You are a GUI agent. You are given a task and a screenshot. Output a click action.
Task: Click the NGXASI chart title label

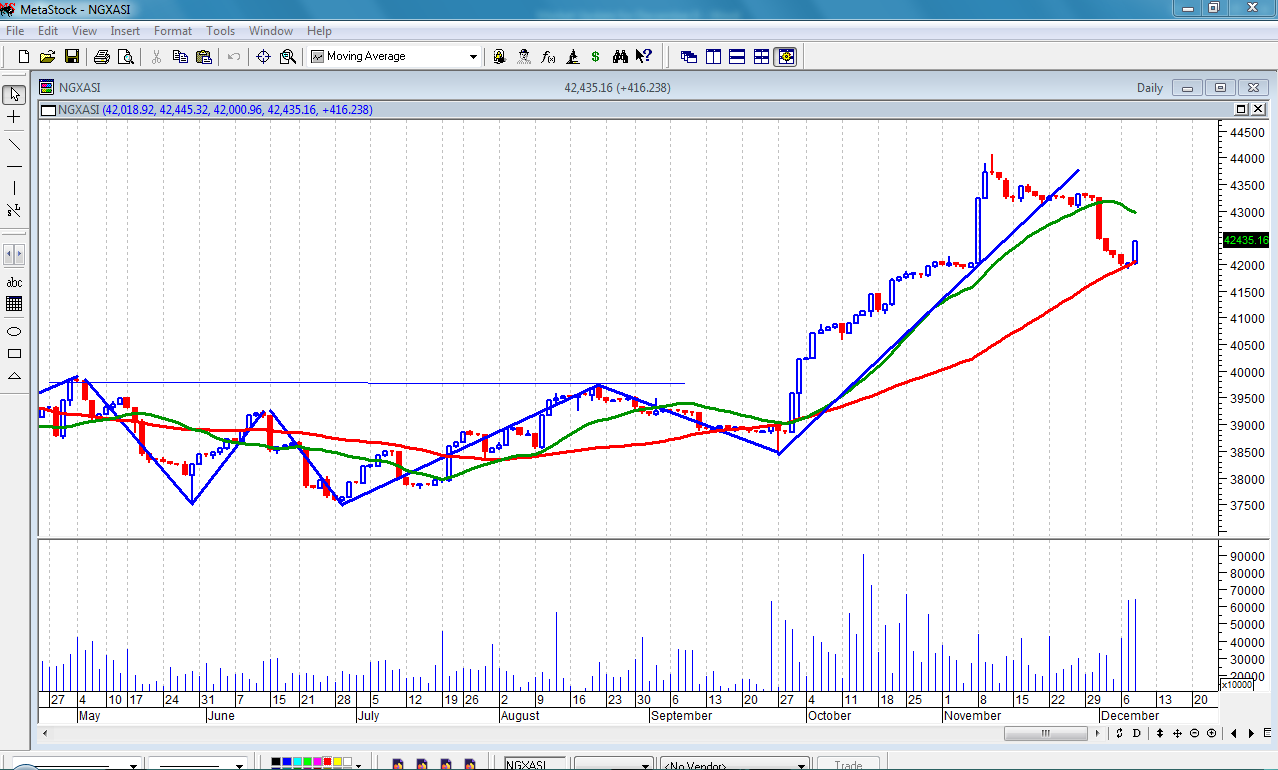(x=79, y=88)
